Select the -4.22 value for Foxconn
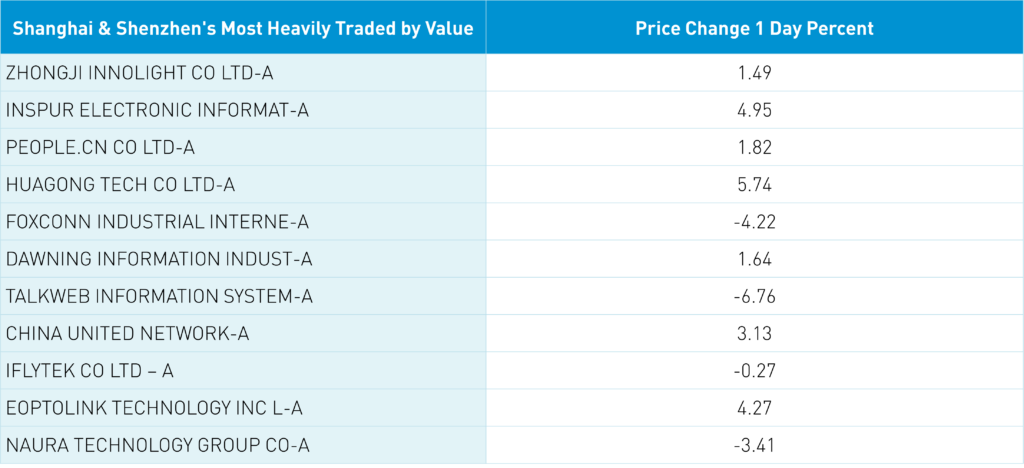 (x=754, y=221)
